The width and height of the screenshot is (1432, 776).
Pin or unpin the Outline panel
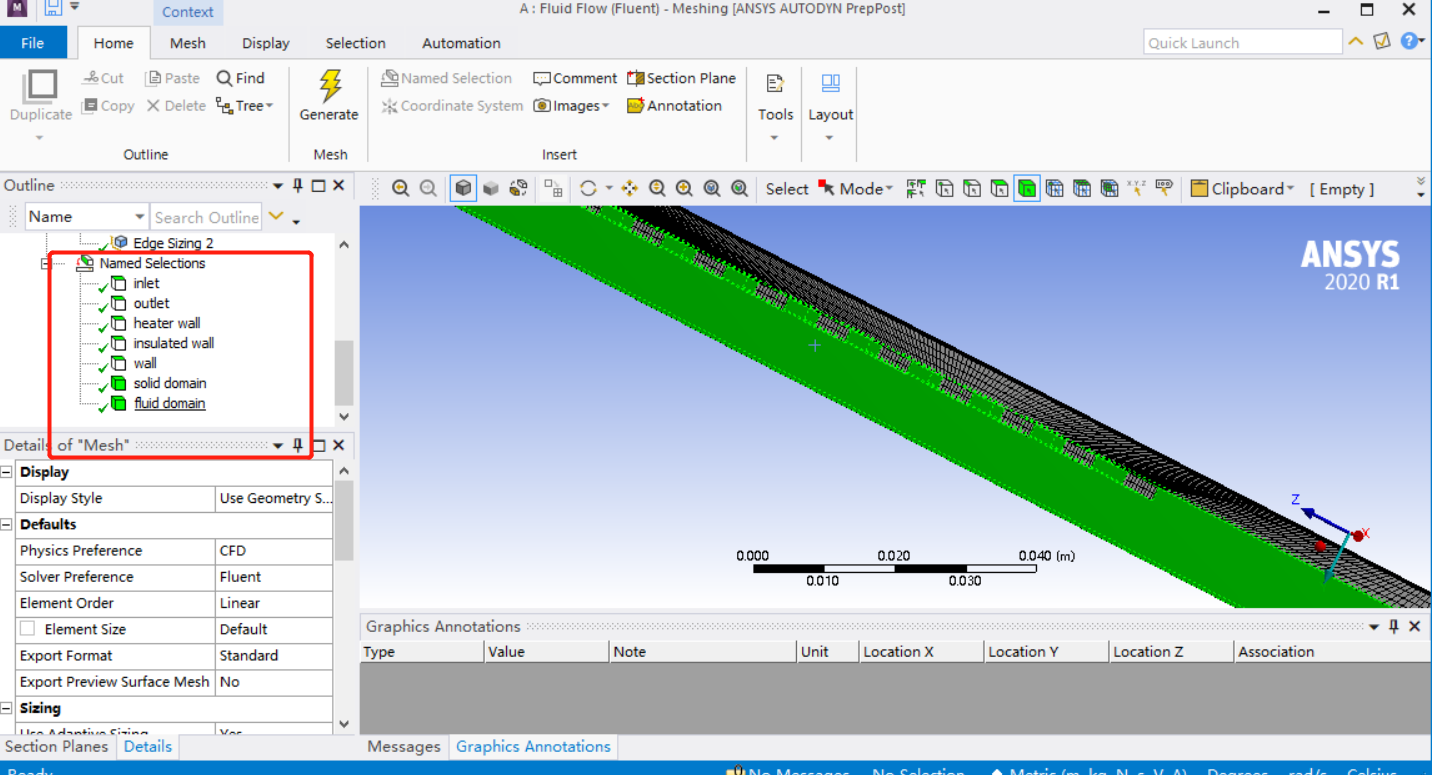pyautogui.click(x=298, y=186)
